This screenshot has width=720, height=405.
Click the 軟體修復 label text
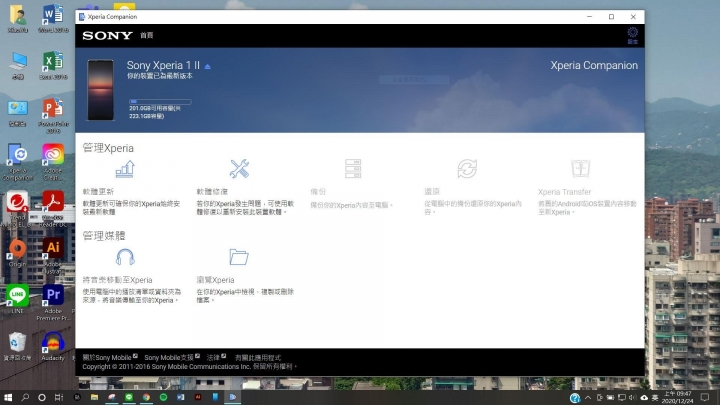(212, 191)
